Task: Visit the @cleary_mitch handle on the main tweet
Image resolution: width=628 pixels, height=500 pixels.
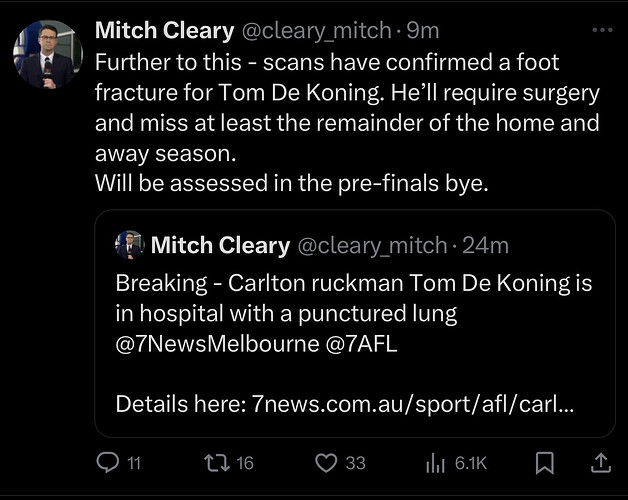Action: coord(316,30)
